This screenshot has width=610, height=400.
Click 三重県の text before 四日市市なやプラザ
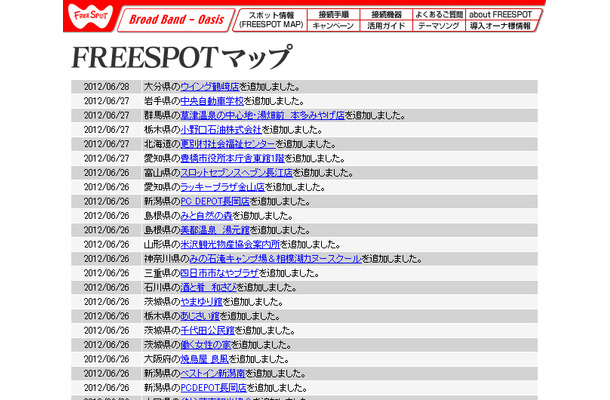(x=162, y=273)
